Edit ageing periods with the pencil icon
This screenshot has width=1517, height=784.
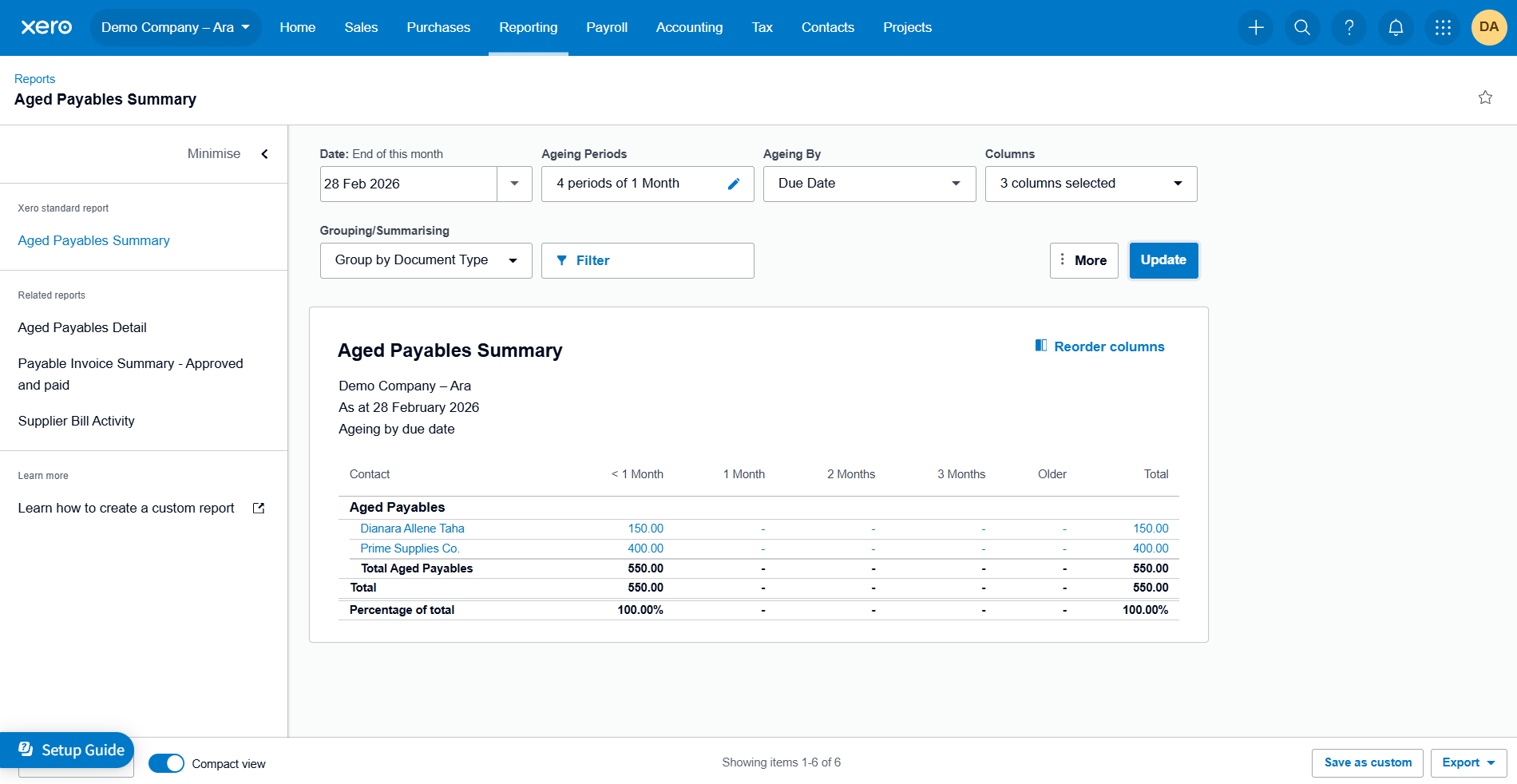click(734, 184)
